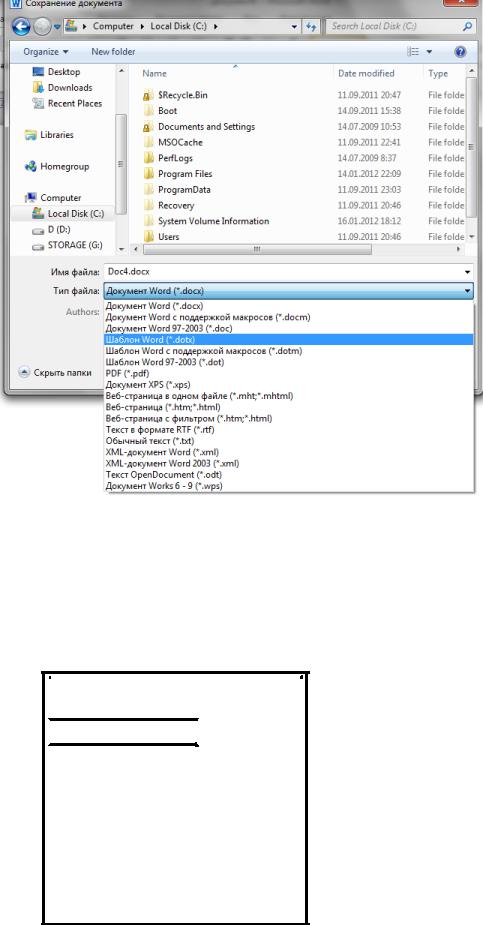The image size is (483, 925).
Task: Click the search magnifier icon
Action: pyautogui.click(x=467, y=27)
